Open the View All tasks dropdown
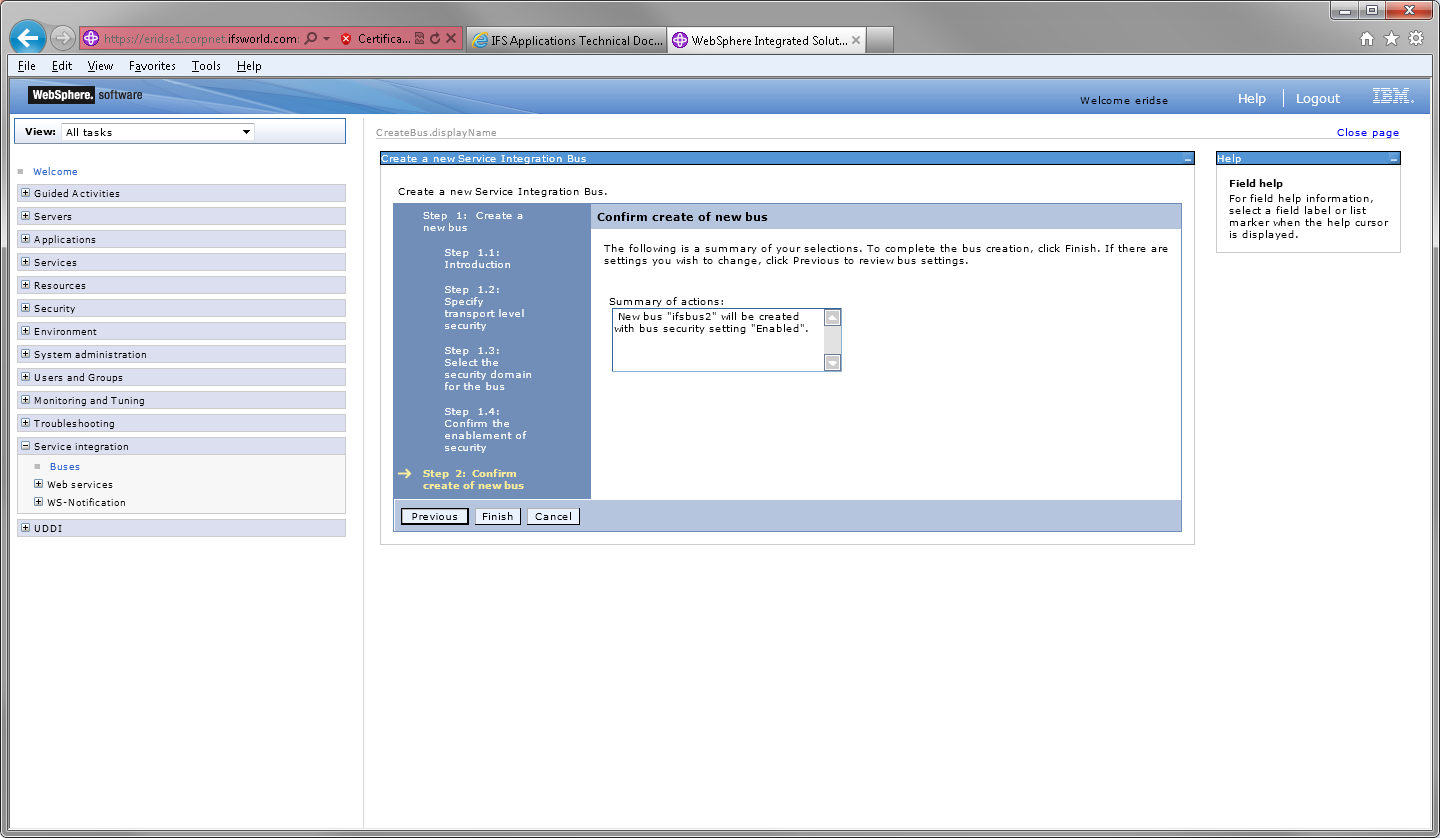This screenshot has height=838, width=1440. coord(158,132)
